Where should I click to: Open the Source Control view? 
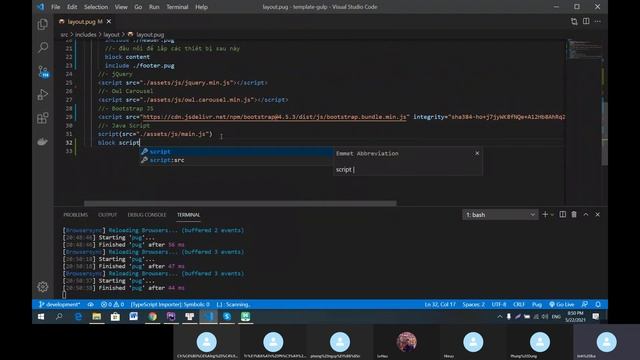pos(42,71)
